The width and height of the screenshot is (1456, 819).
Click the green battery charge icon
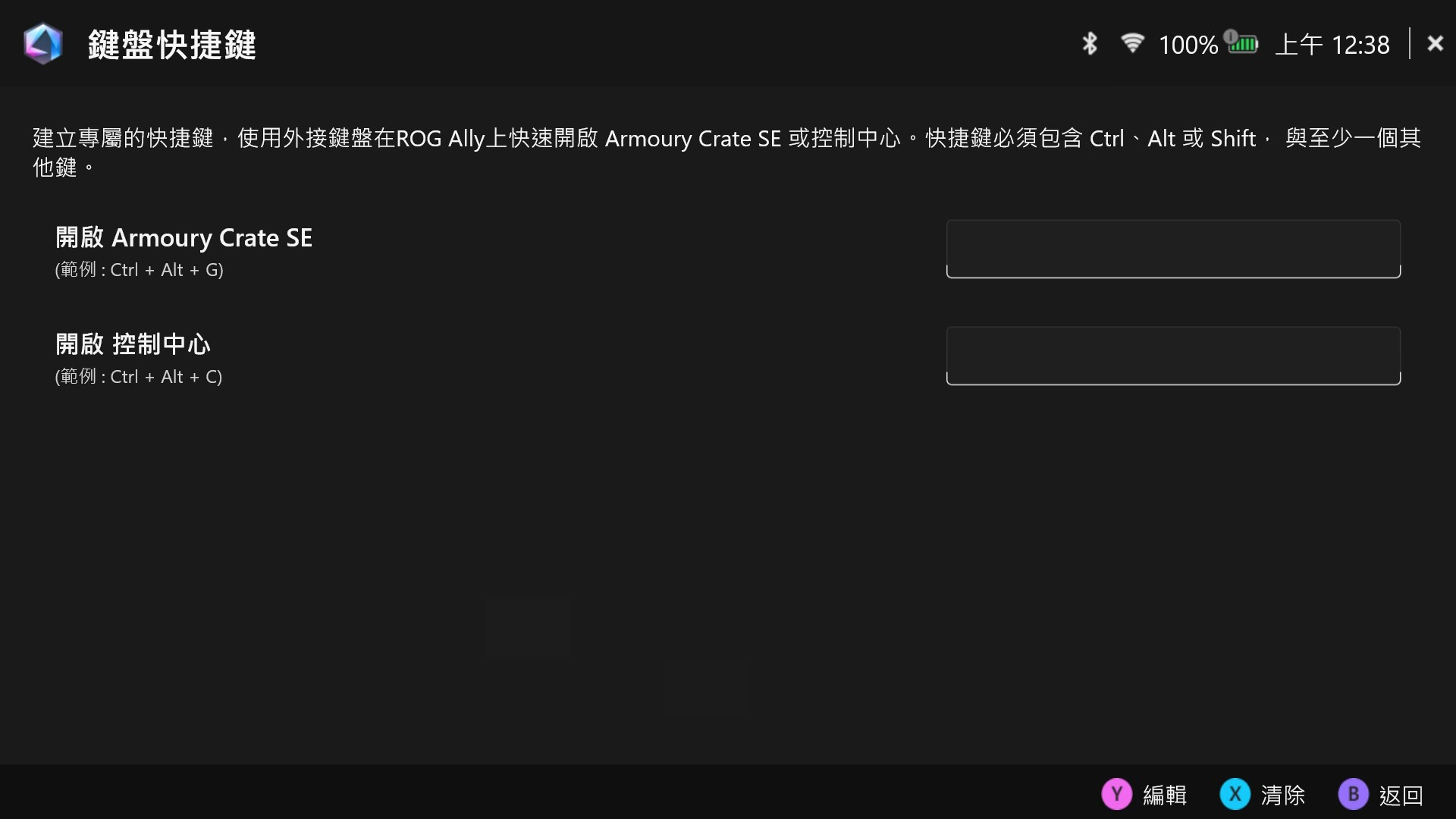click(1241, 42)
